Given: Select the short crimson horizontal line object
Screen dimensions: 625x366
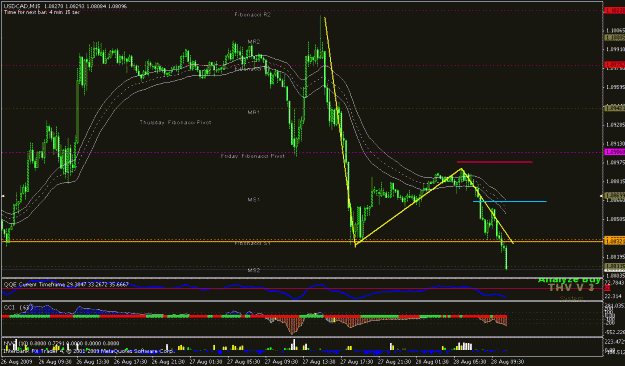Looking at the screenshot, I should [495, 162].
